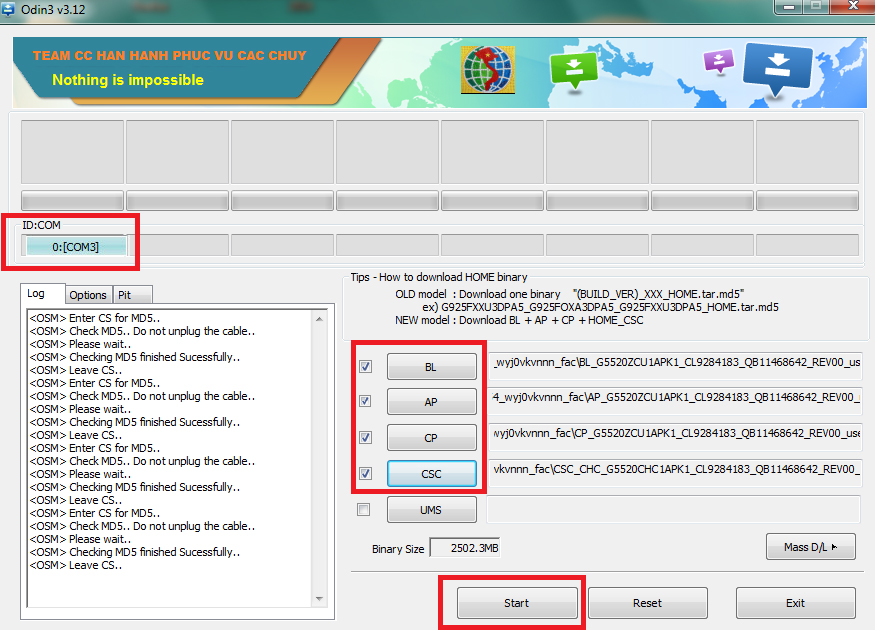Image resolution: width=875 pixels, height=630 pixels.
Task: Click the UMS file button
Action: [431, 509]
